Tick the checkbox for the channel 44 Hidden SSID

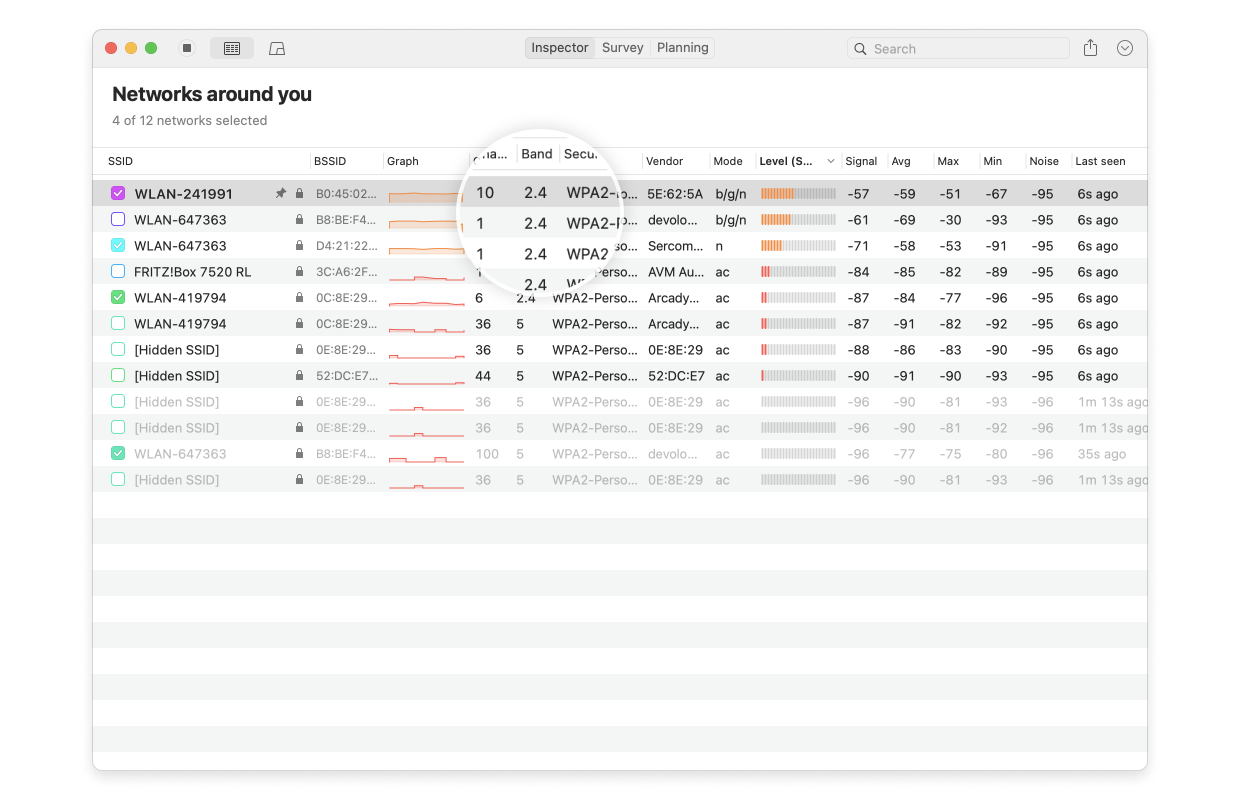(x=118, y=376)
